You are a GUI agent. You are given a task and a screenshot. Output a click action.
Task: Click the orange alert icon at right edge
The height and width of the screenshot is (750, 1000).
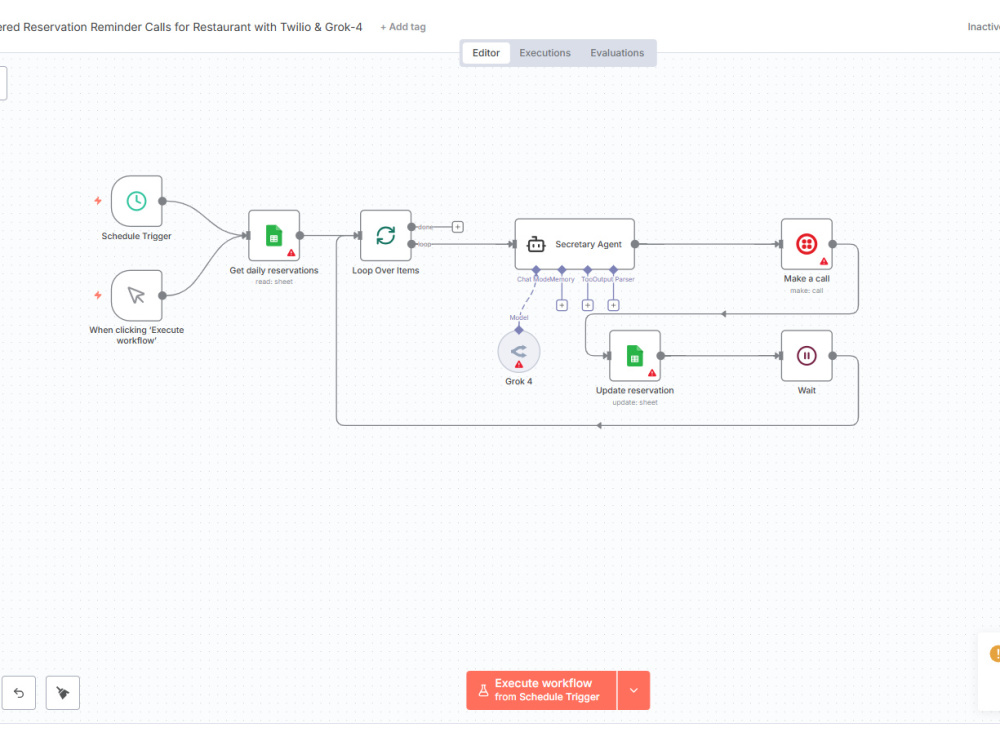pos(995,653)
